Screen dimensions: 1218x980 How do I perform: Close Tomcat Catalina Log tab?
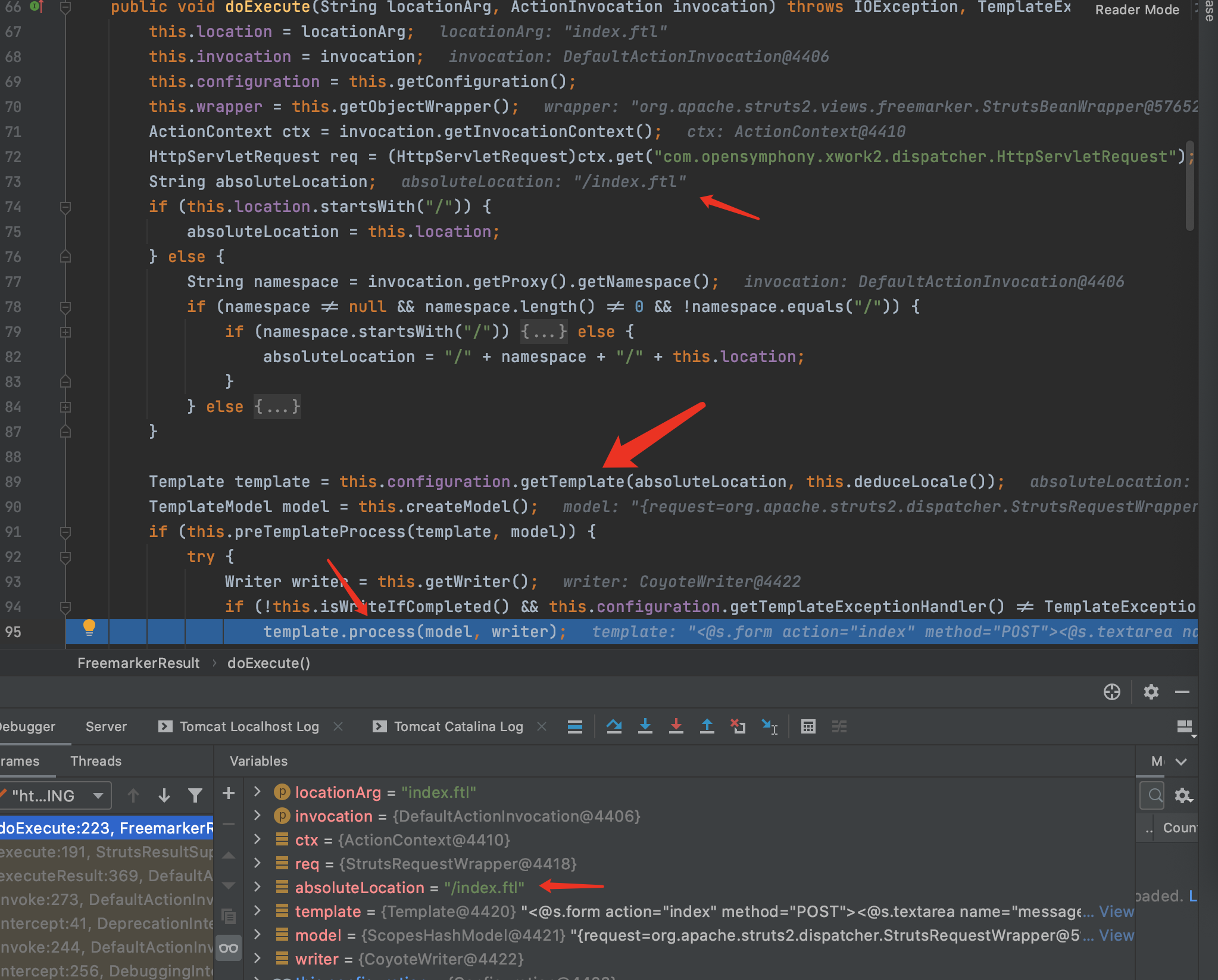[x=542, y=726]
